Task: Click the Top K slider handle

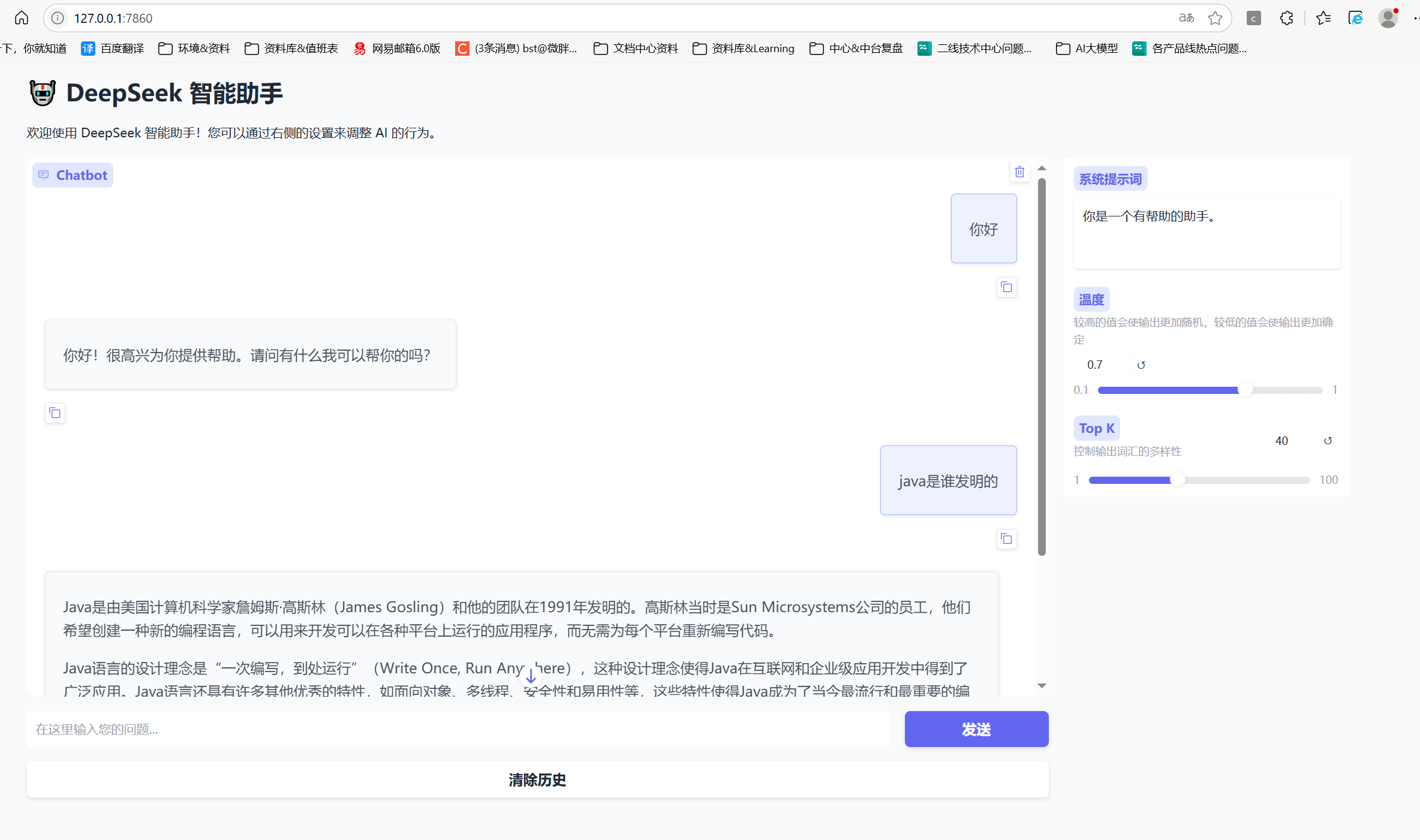Action: pos(1178,480)
